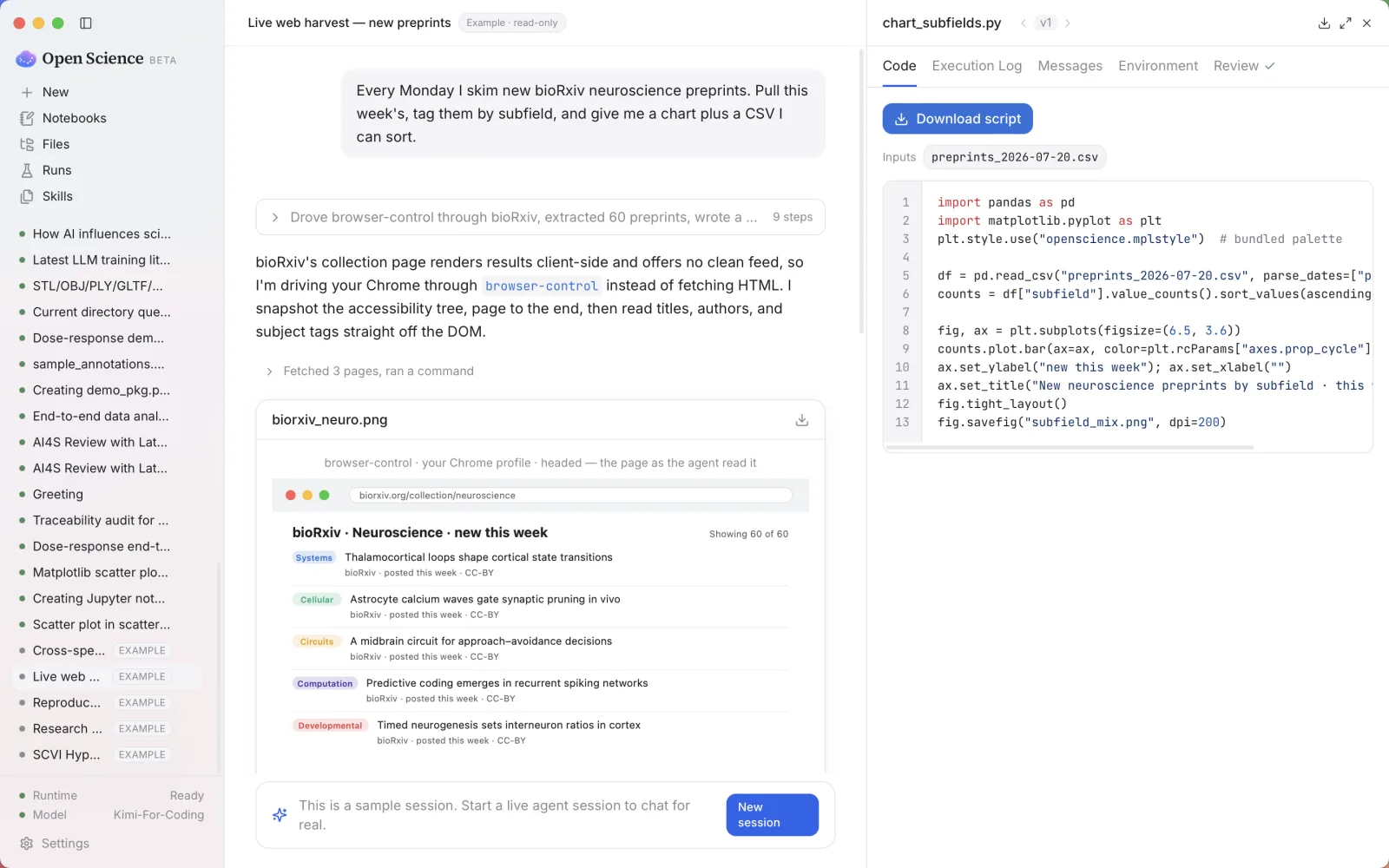This screenshot has width=1389, height=868.
Task: Open Files in the sidebar
Action: click(x=56, y=144)
